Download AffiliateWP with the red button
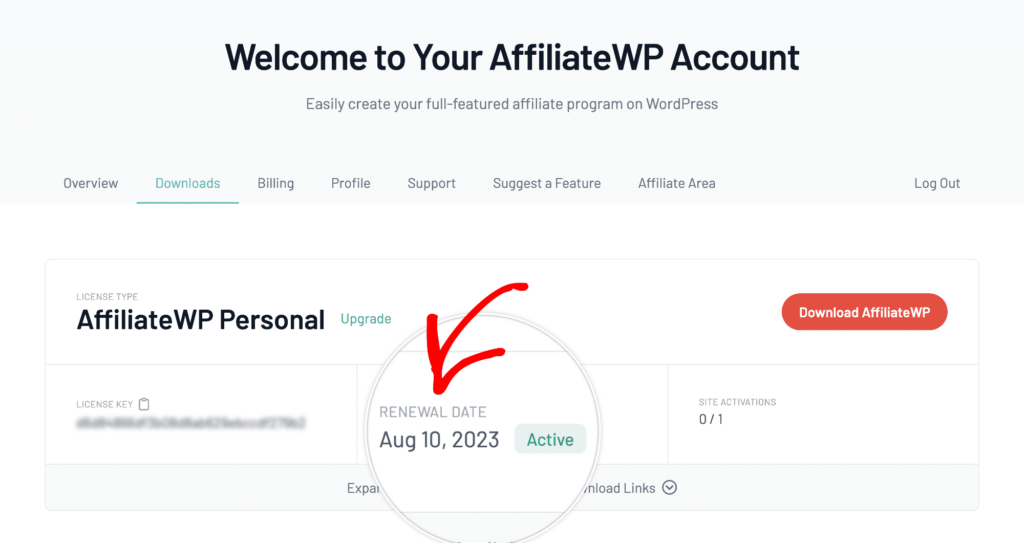The height and width of the screenshot is (543, 1024). 864,312
